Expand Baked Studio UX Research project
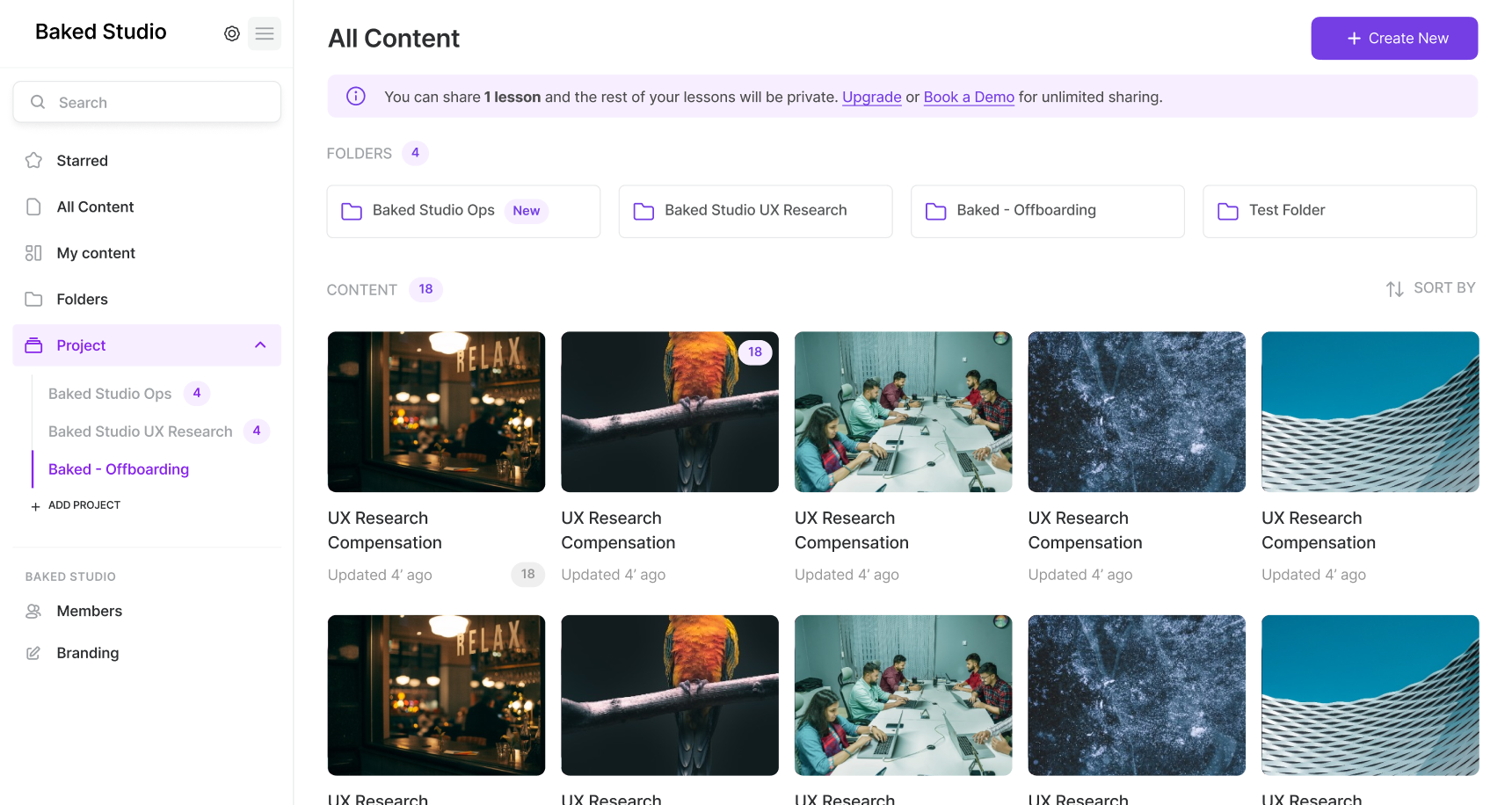1512x805 pixels. pos(140,432)
